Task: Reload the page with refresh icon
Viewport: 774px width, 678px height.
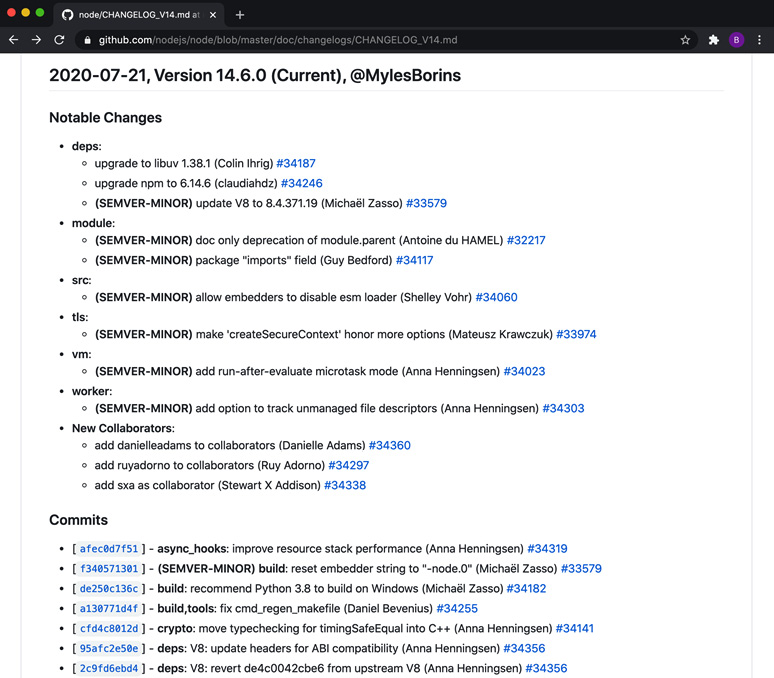Action: click(x=59, y=40)
